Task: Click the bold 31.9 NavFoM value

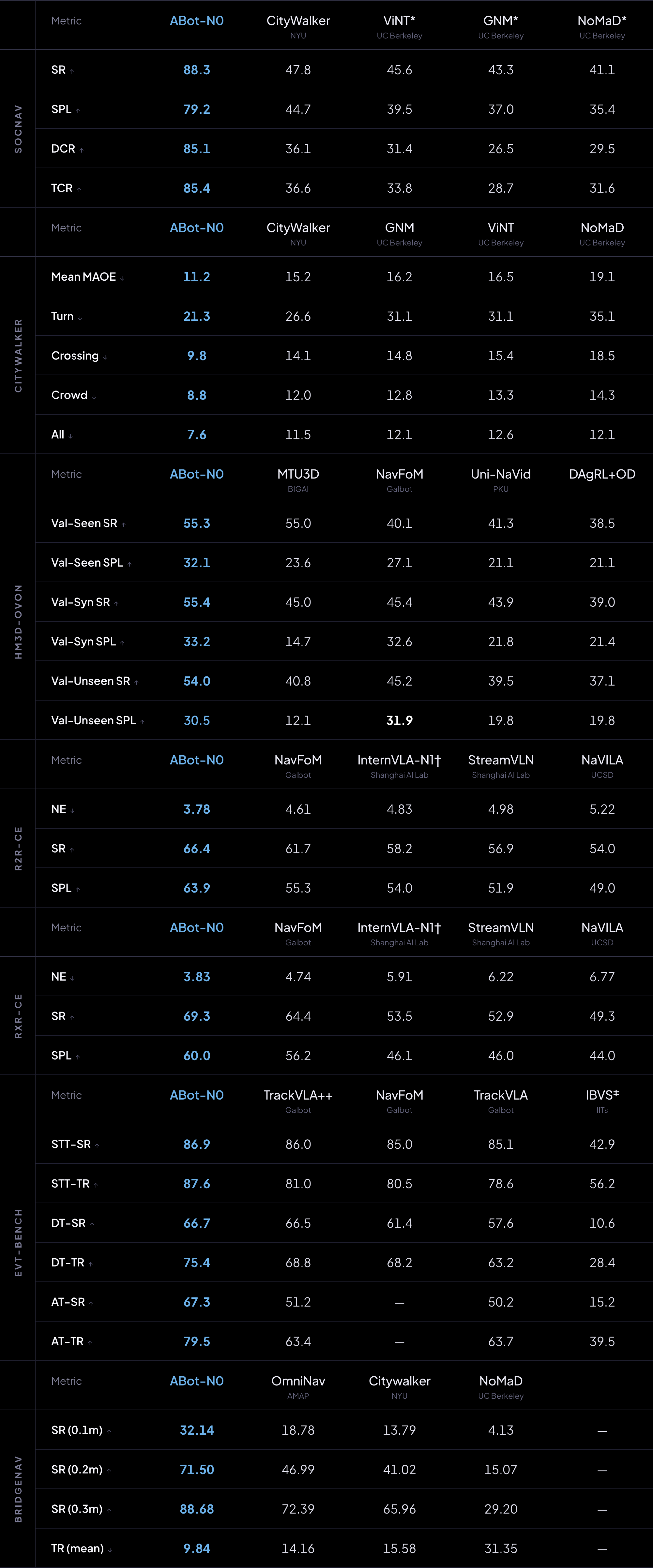Action: (400, 721)
